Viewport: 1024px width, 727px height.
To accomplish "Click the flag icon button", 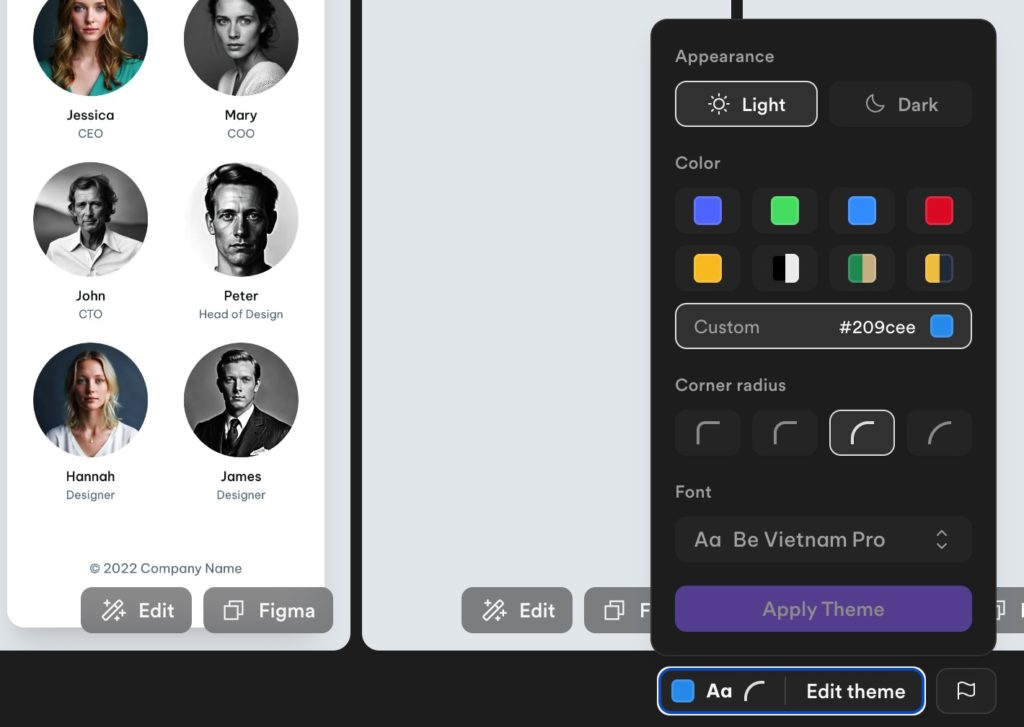I will (x=966, y=690).
